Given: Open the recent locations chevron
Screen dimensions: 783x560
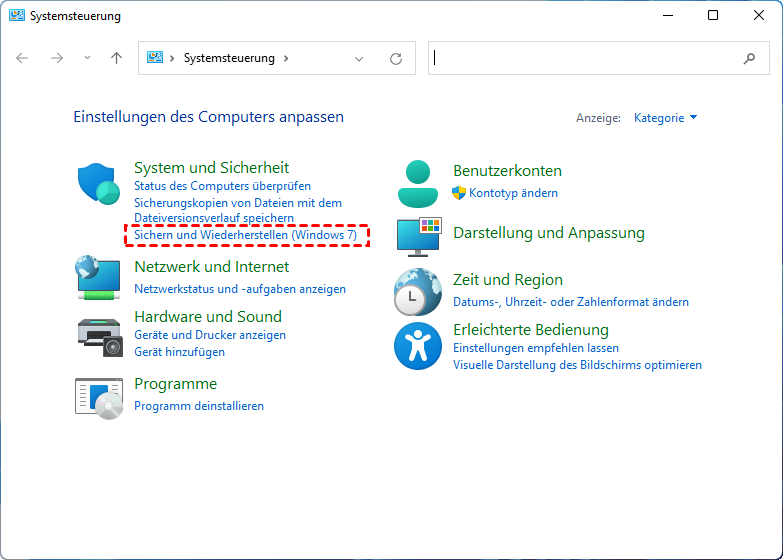Looking at the screenshot, I should 87,58.
